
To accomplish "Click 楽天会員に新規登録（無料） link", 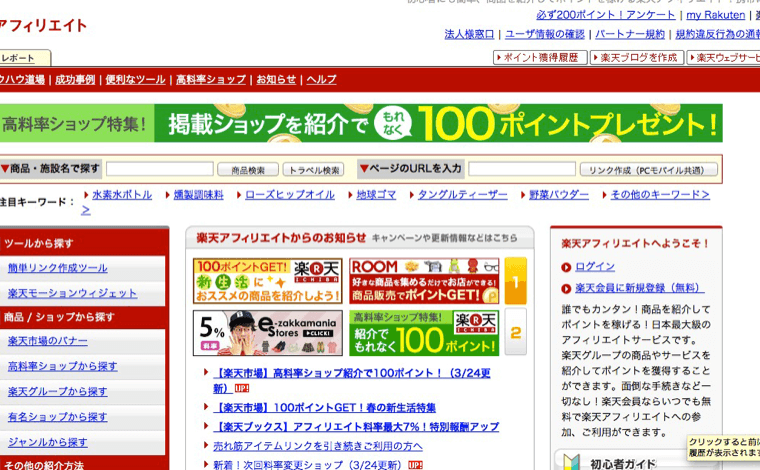I will pyautogui.click(x=639, y=288).
